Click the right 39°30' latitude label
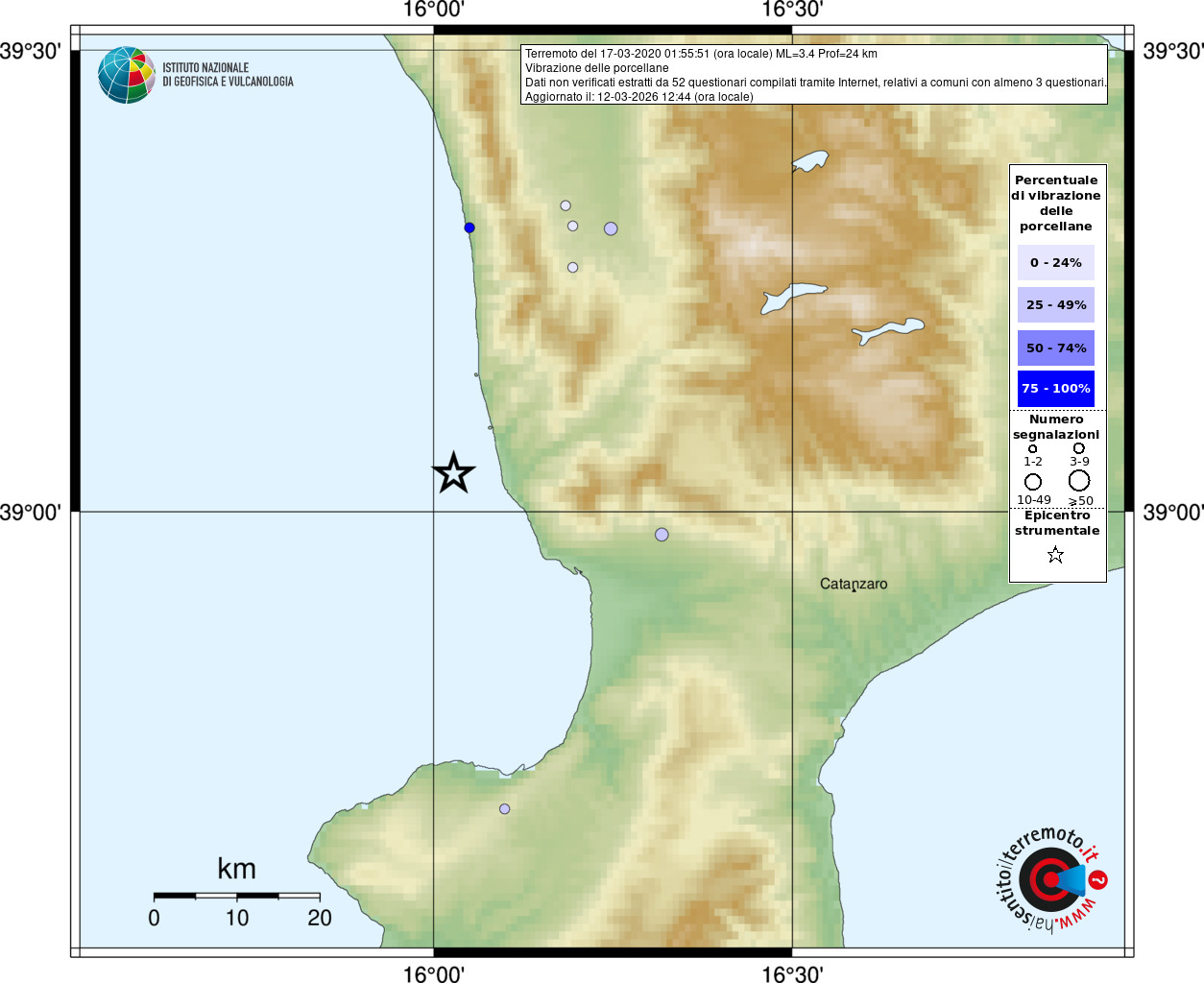1204x983 pixels. point(1172,51)
